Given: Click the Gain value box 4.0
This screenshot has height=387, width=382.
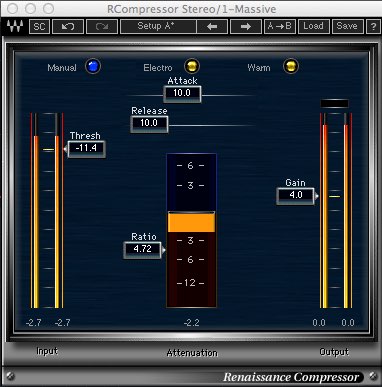Looking at the screenshot, I should pos(295,195).
